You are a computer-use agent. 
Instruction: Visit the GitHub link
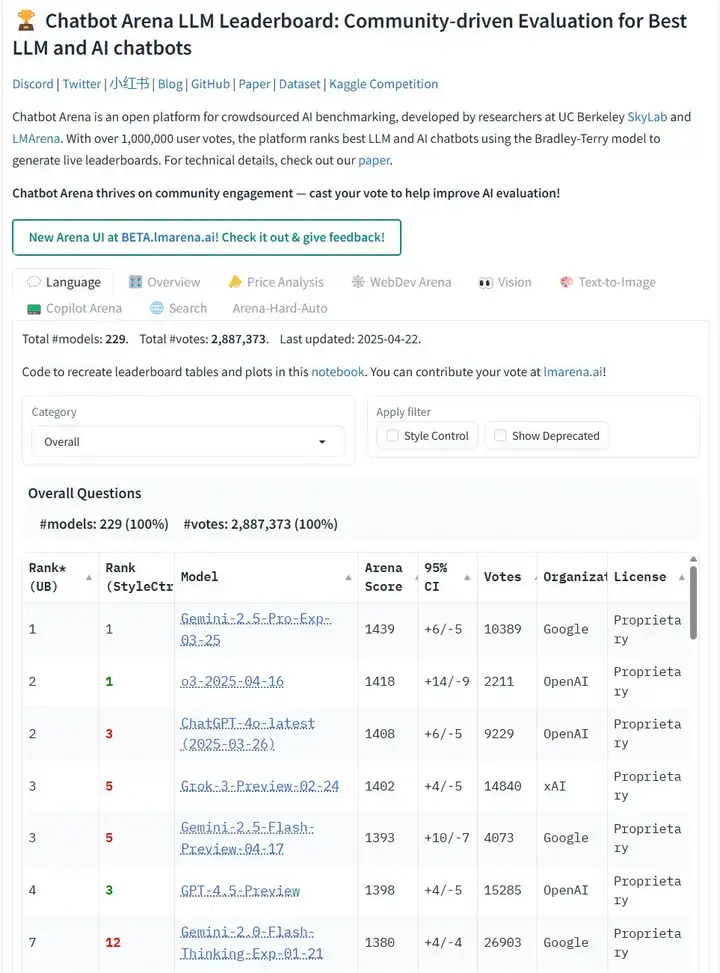(210, 84)
